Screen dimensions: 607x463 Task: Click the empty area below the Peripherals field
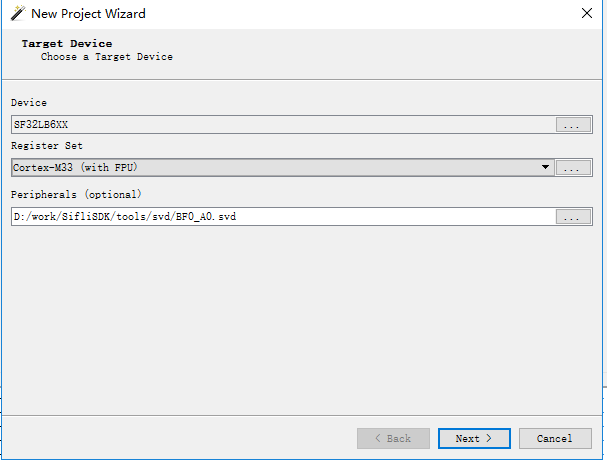tap(300, 320)
